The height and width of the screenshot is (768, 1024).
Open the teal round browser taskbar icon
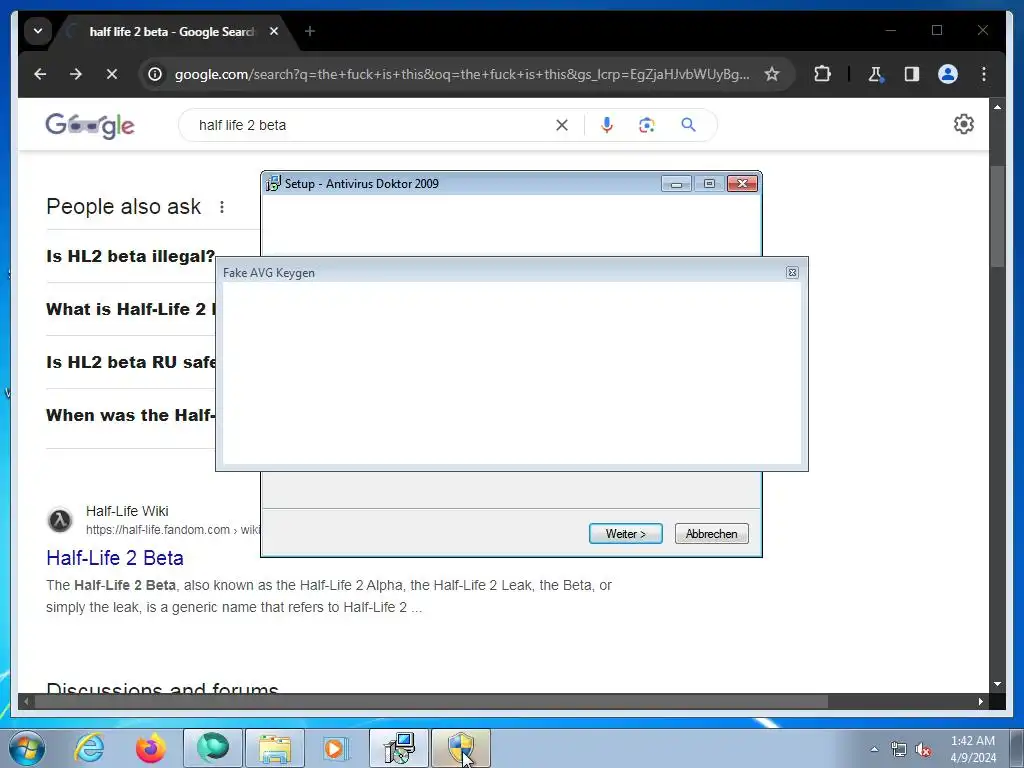[x=213, y=748]
